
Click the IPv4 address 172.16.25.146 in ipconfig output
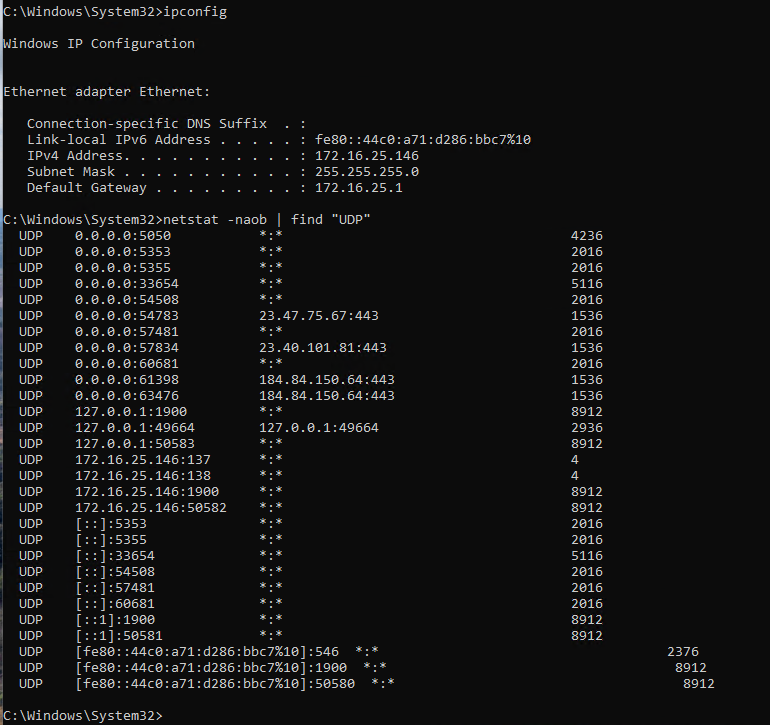pyautogui.click(x=366, y=156)
